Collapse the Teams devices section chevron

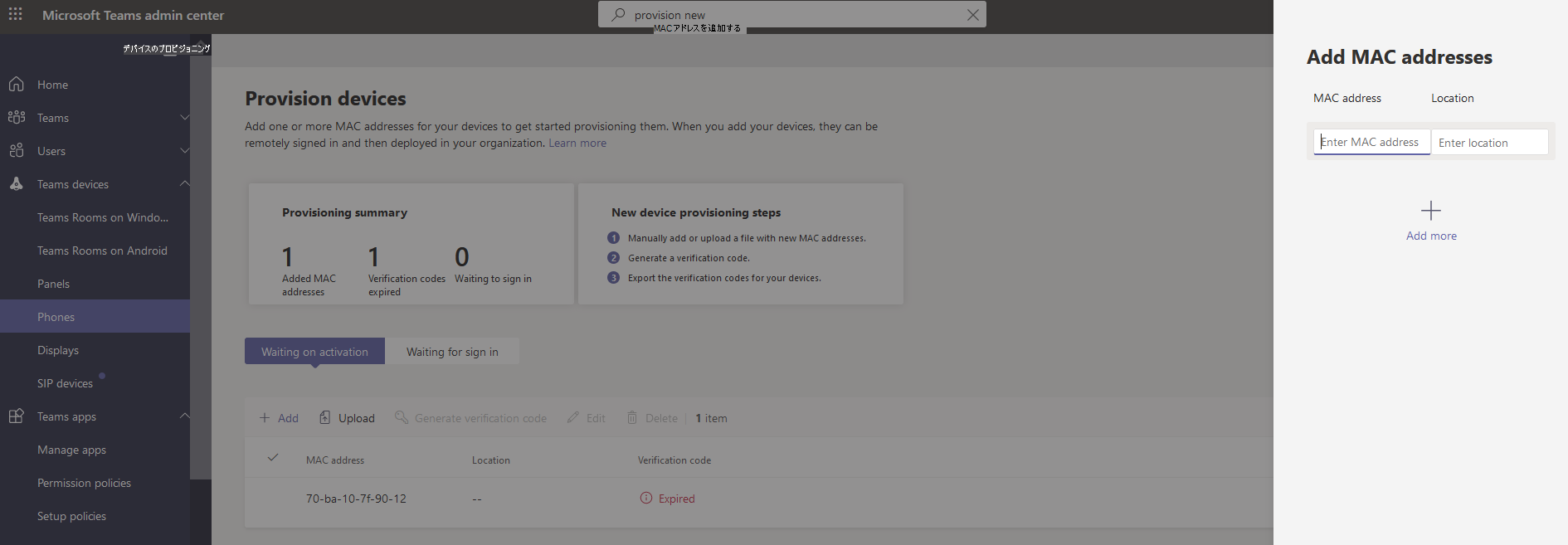point(184,183)
